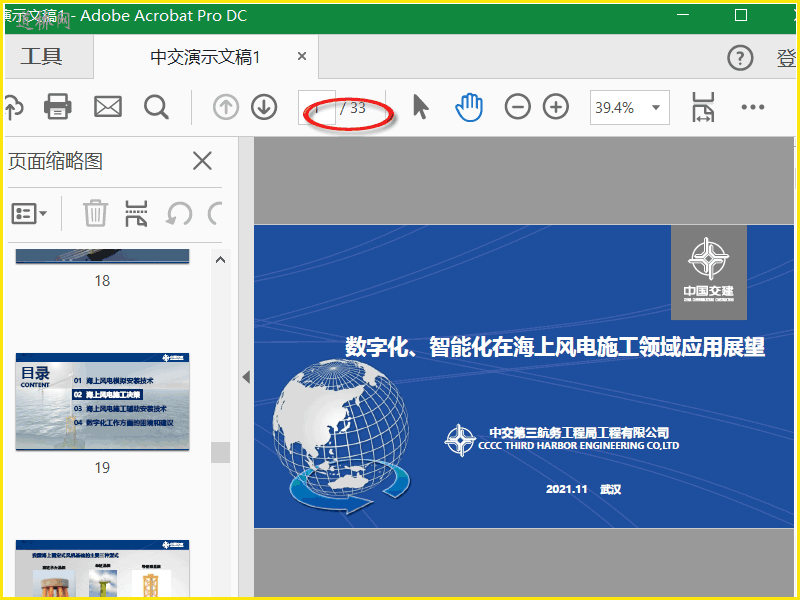Close the 页面缩略图 panel

[202, 161]
